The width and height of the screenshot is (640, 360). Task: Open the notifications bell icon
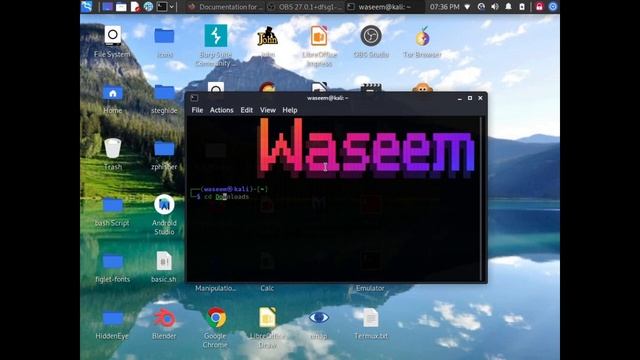[509, 7]
